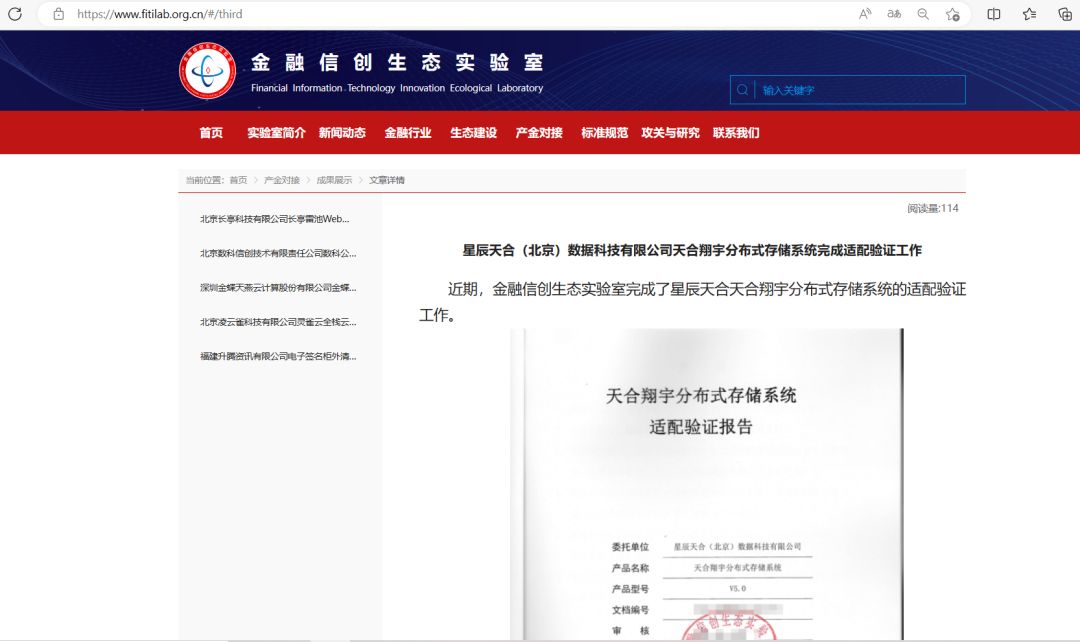Click the laboratory round logo

coord(207,71)
